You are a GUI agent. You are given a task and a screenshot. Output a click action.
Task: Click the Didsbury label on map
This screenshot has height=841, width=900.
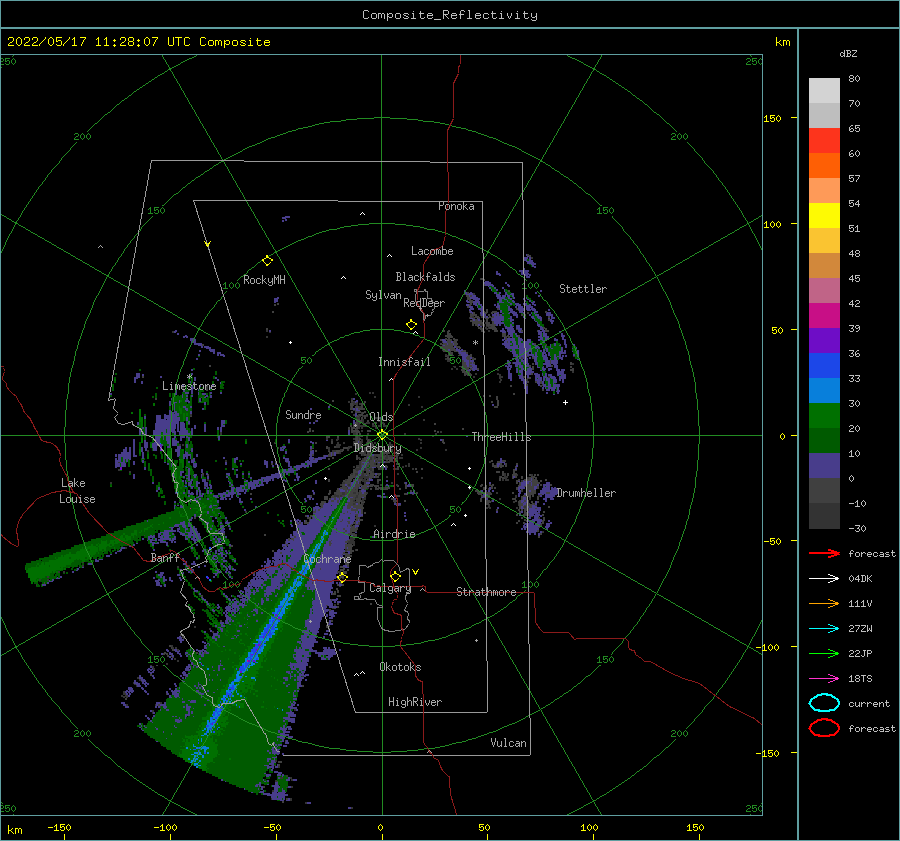coord(377,448)
